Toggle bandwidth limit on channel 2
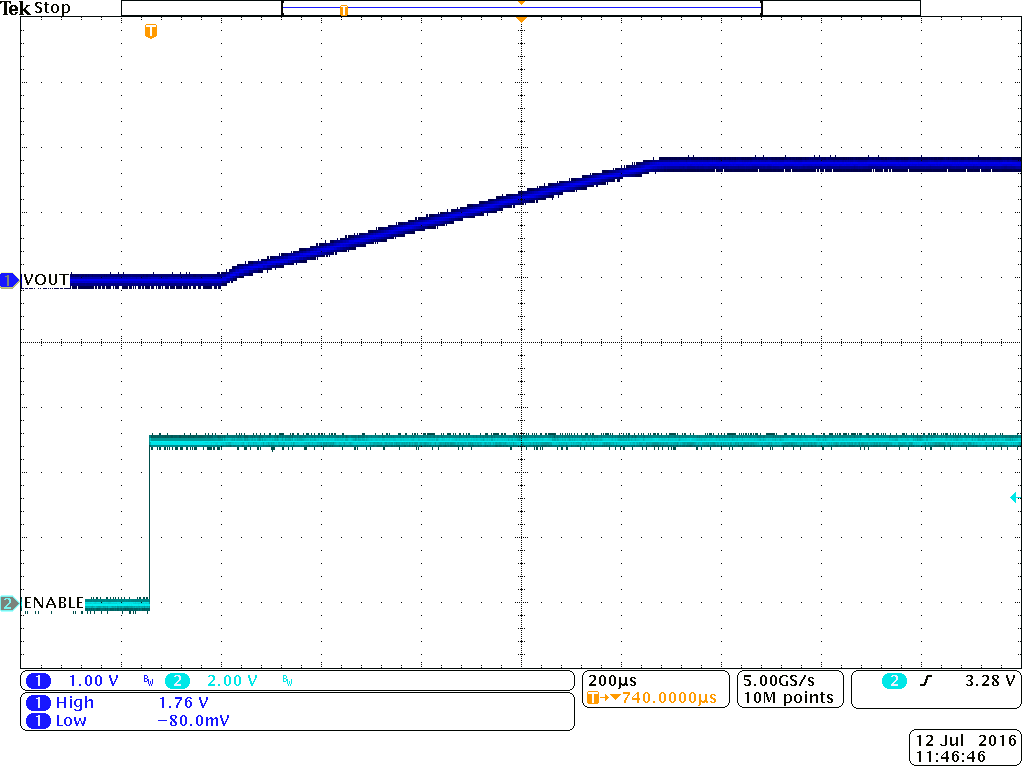This screenshot has height=768, width=1024. [286, 680]
